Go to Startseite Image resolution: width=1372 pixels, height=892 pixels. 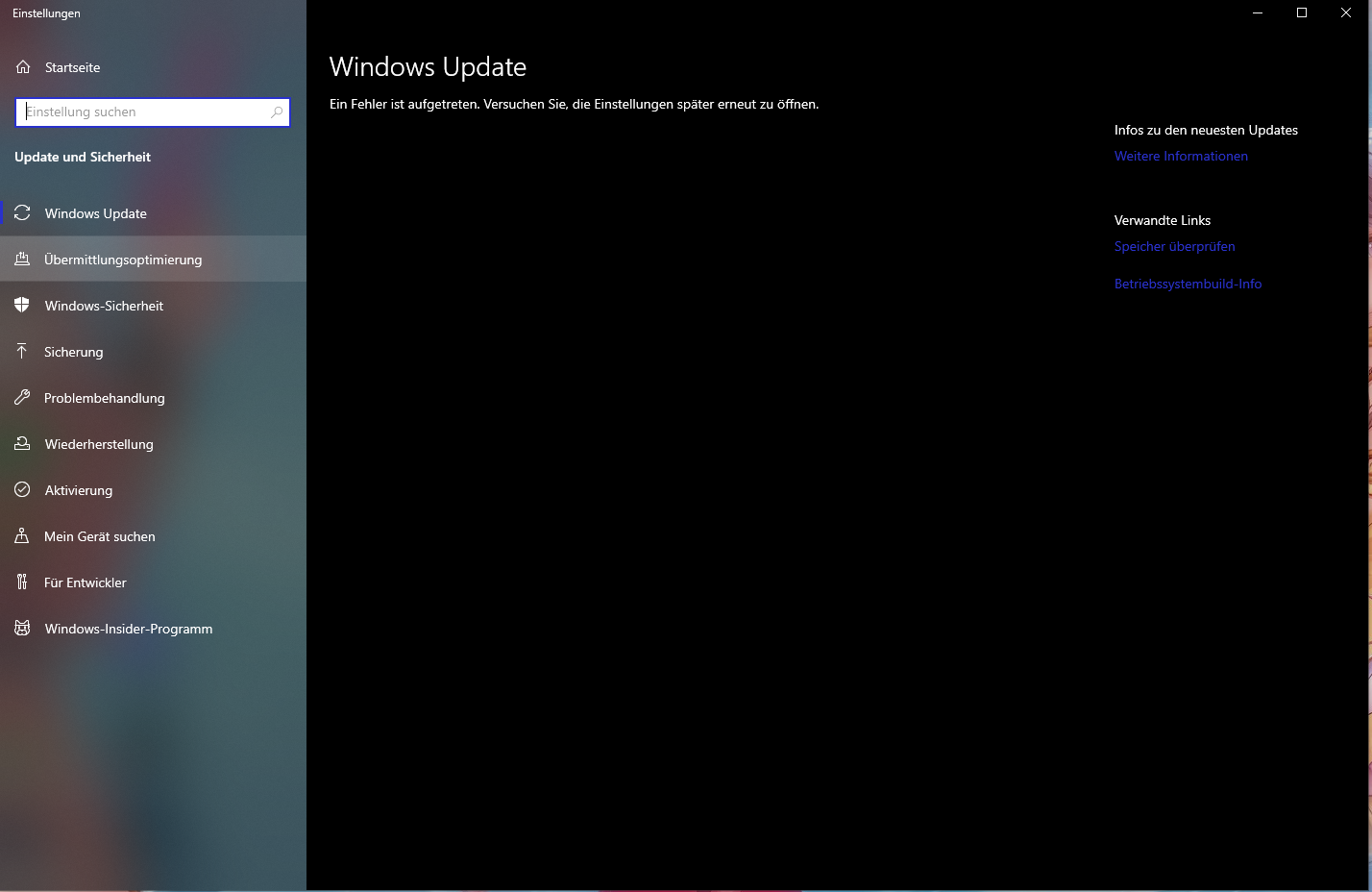153,67
